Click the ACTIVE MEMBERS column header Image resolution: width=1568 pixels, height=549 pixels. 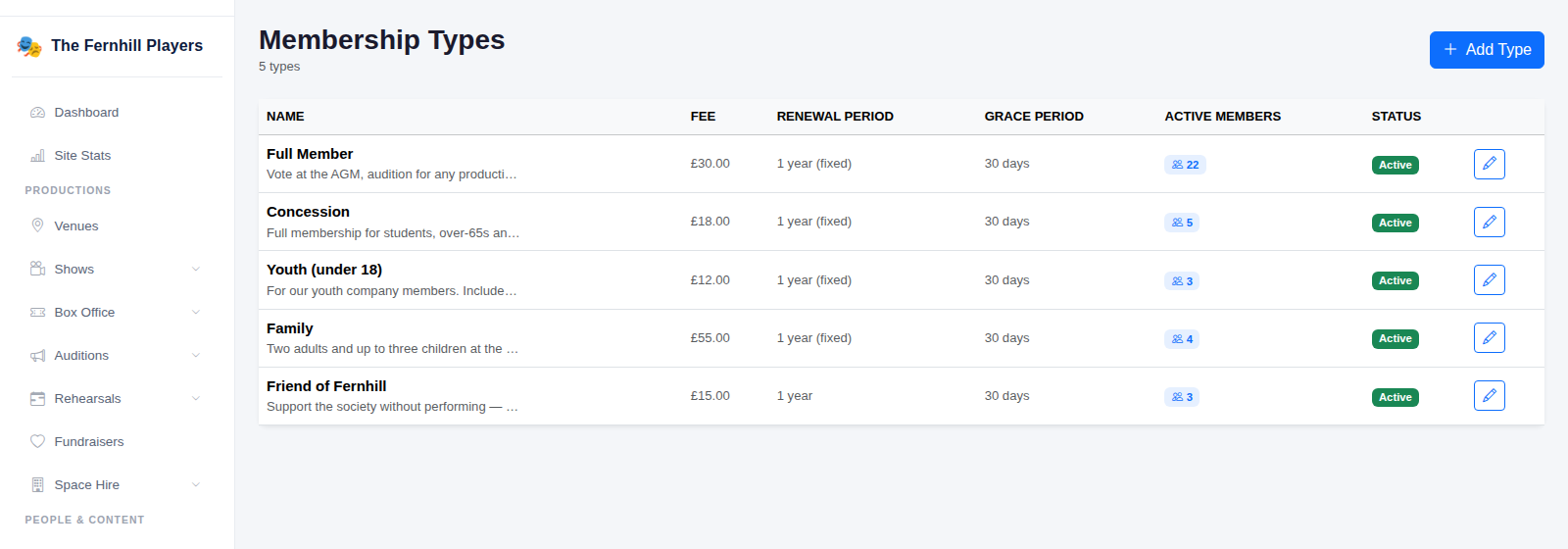pyautogui.click(x=1222, y=117)
